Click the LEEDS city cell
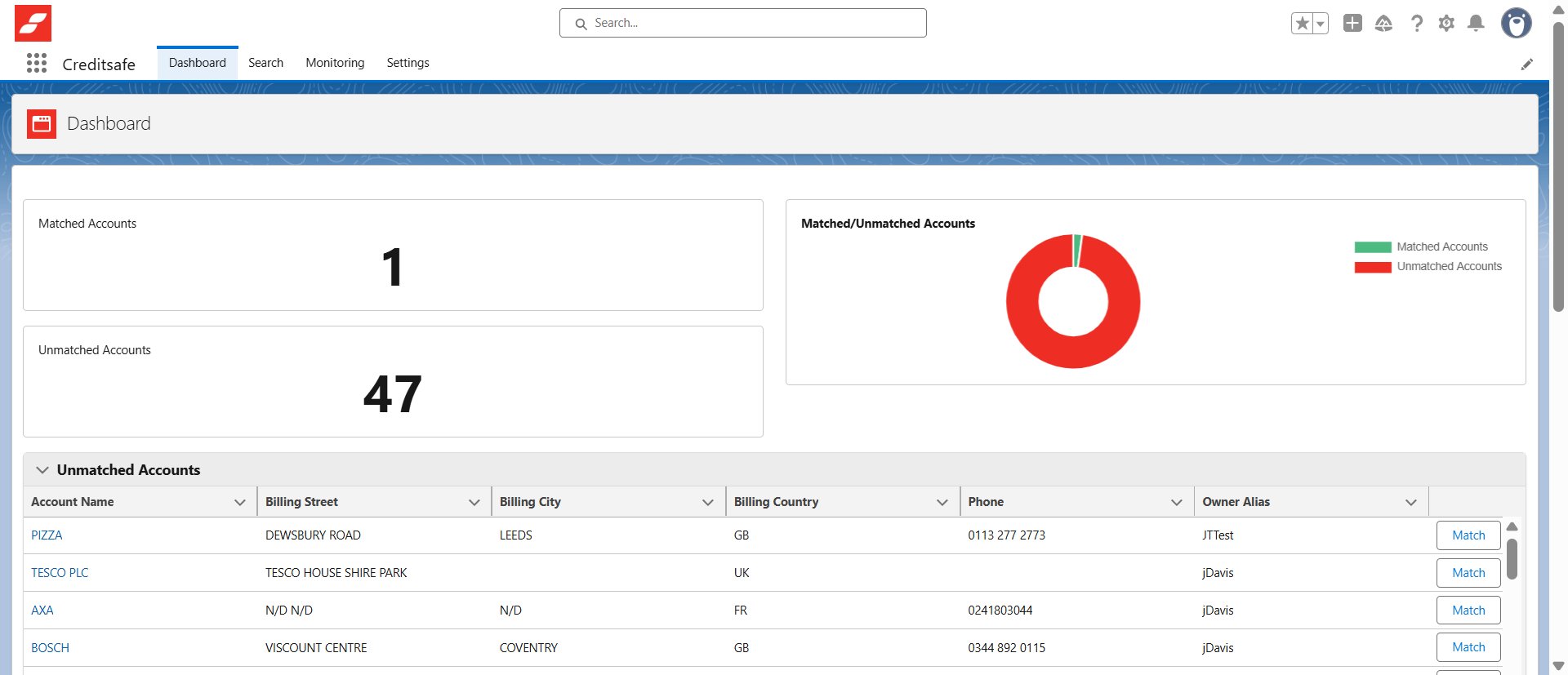The image size is (1568, 675). pos(516,535)
